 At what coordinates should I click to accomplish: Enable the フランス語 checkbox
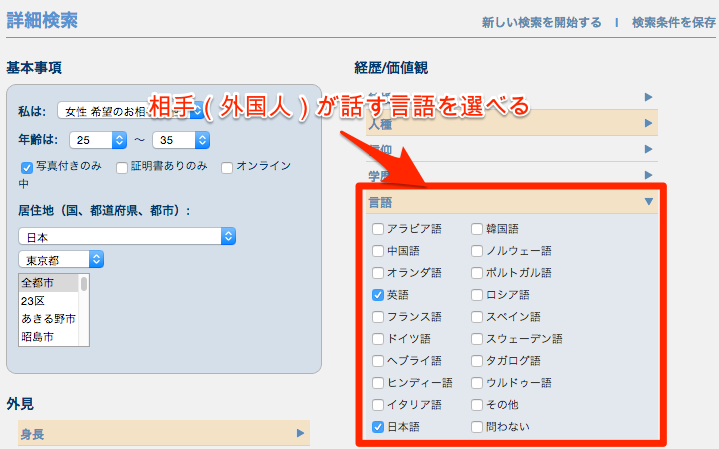(x=377, y=317)
